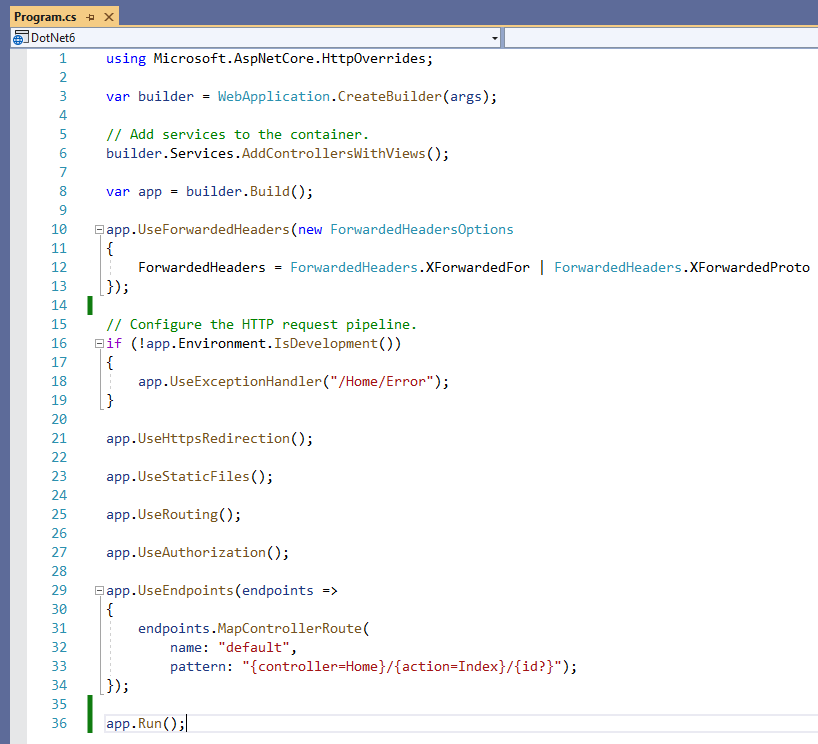This screenshot has height=744, width=818.
Task: Click 'UseForwardedHeaders' on line 10
Action: point(213,230)
